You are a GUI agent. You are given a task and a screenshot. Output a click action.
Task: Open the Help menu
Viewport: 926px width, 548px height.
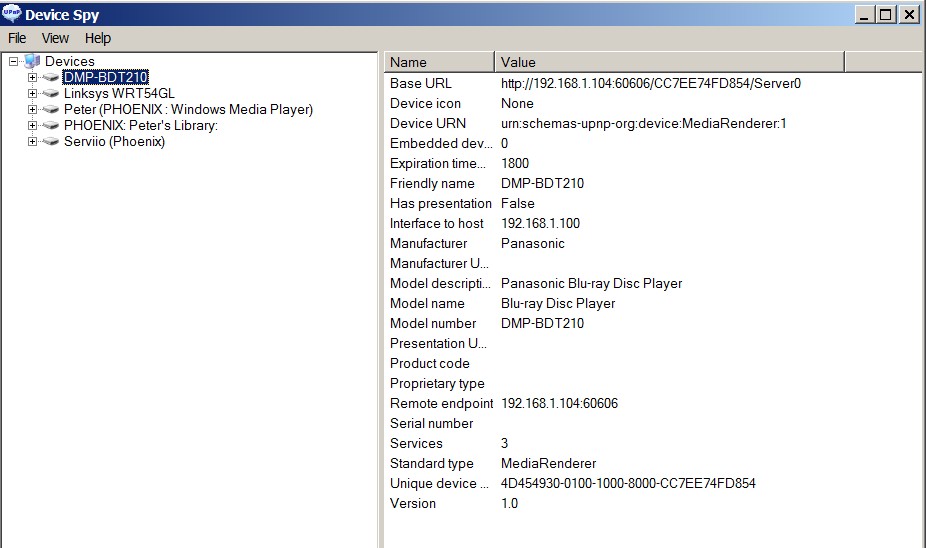(x=98, y=38)
